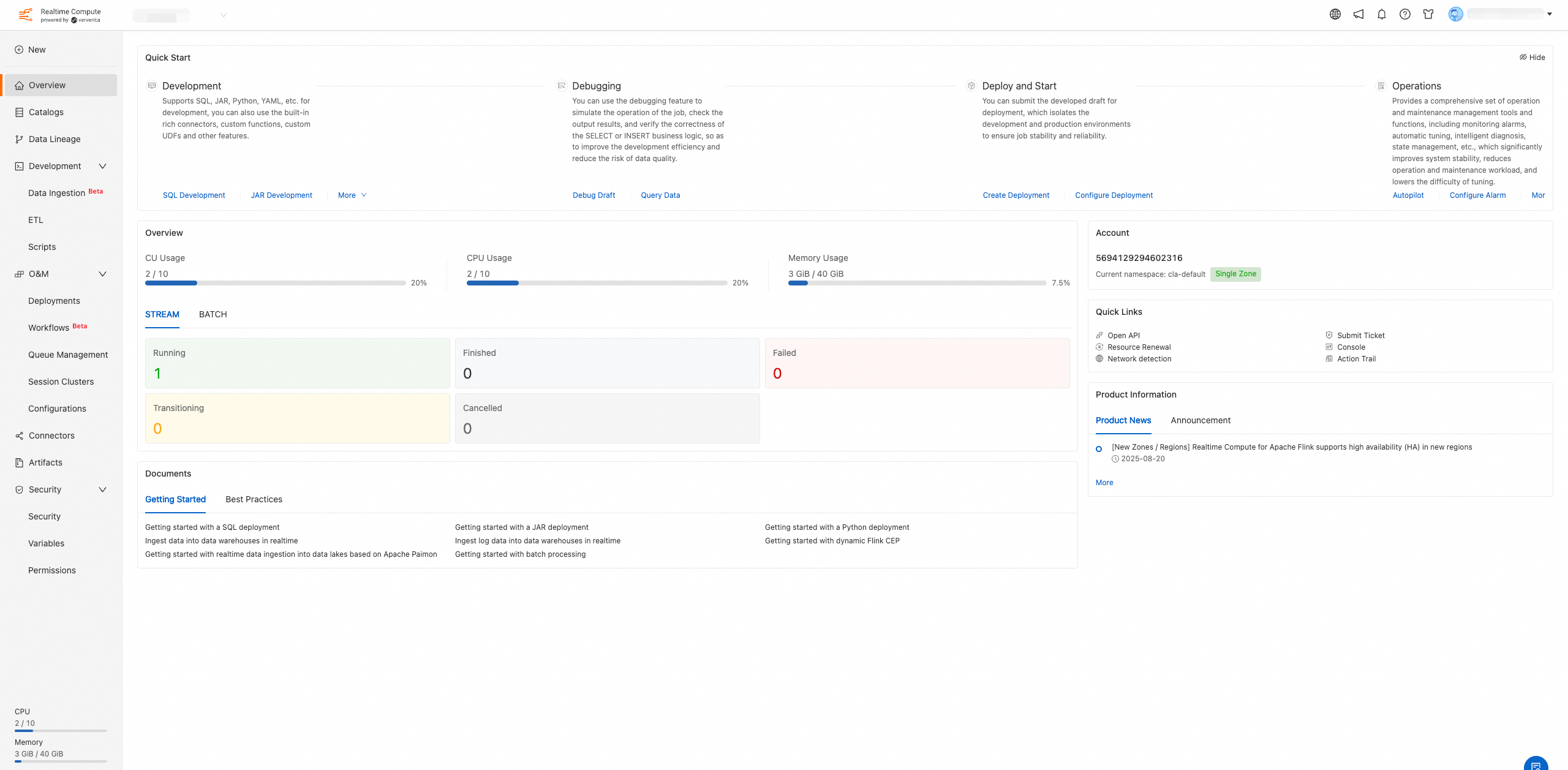Open the megaphone announcements icon
The width and height of the screenshot is (1568, 770).
(x=1359, y=14)
